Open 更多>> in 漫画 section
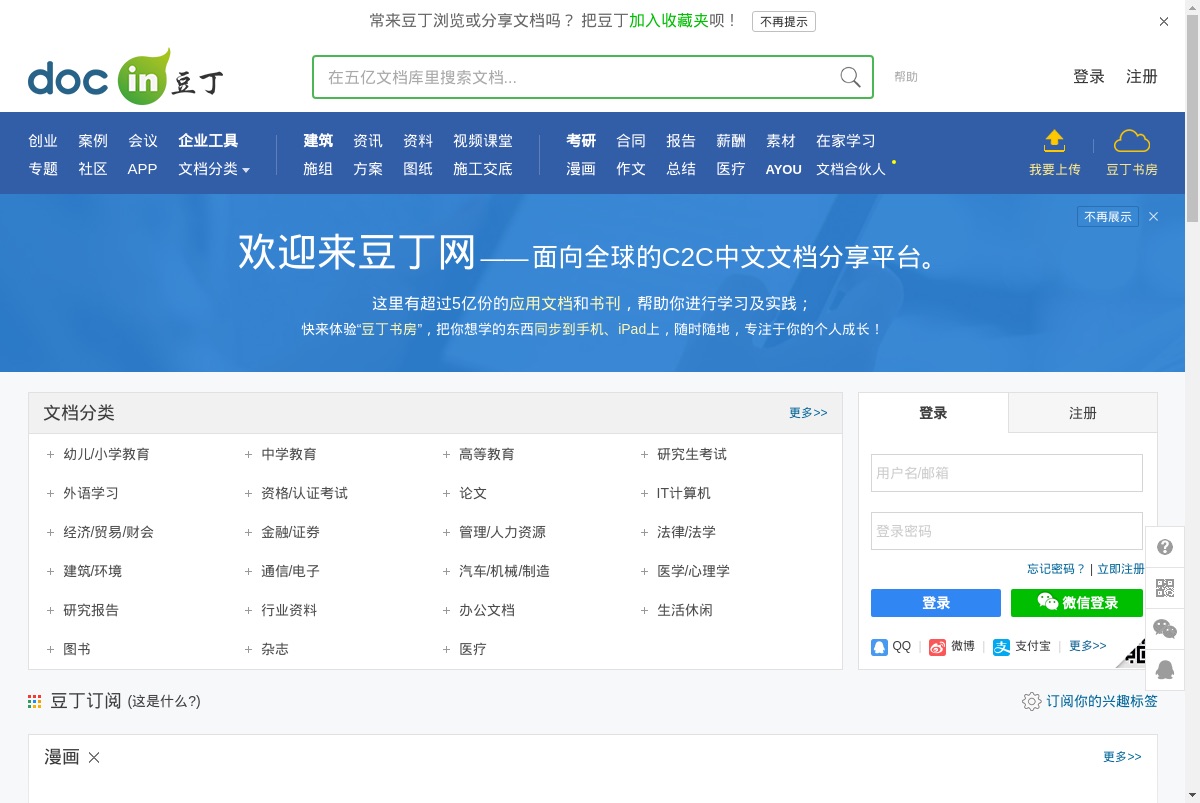Image resolution: width=1200 pixels, height=803 pixels. (x=1122, y=757)
